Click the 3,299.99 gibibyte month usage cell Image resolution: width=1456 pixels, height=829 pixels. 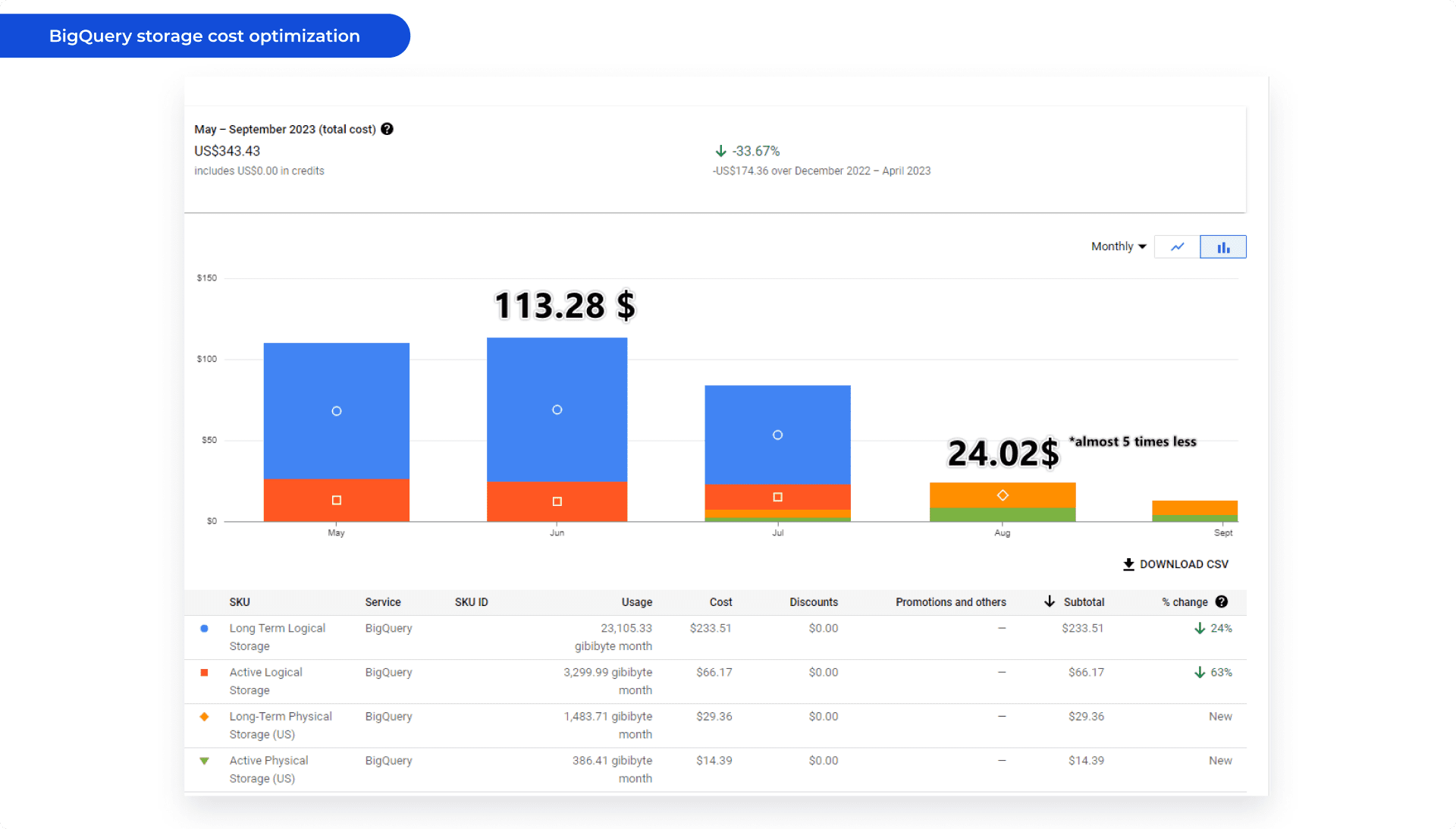(x=608, y=681)
